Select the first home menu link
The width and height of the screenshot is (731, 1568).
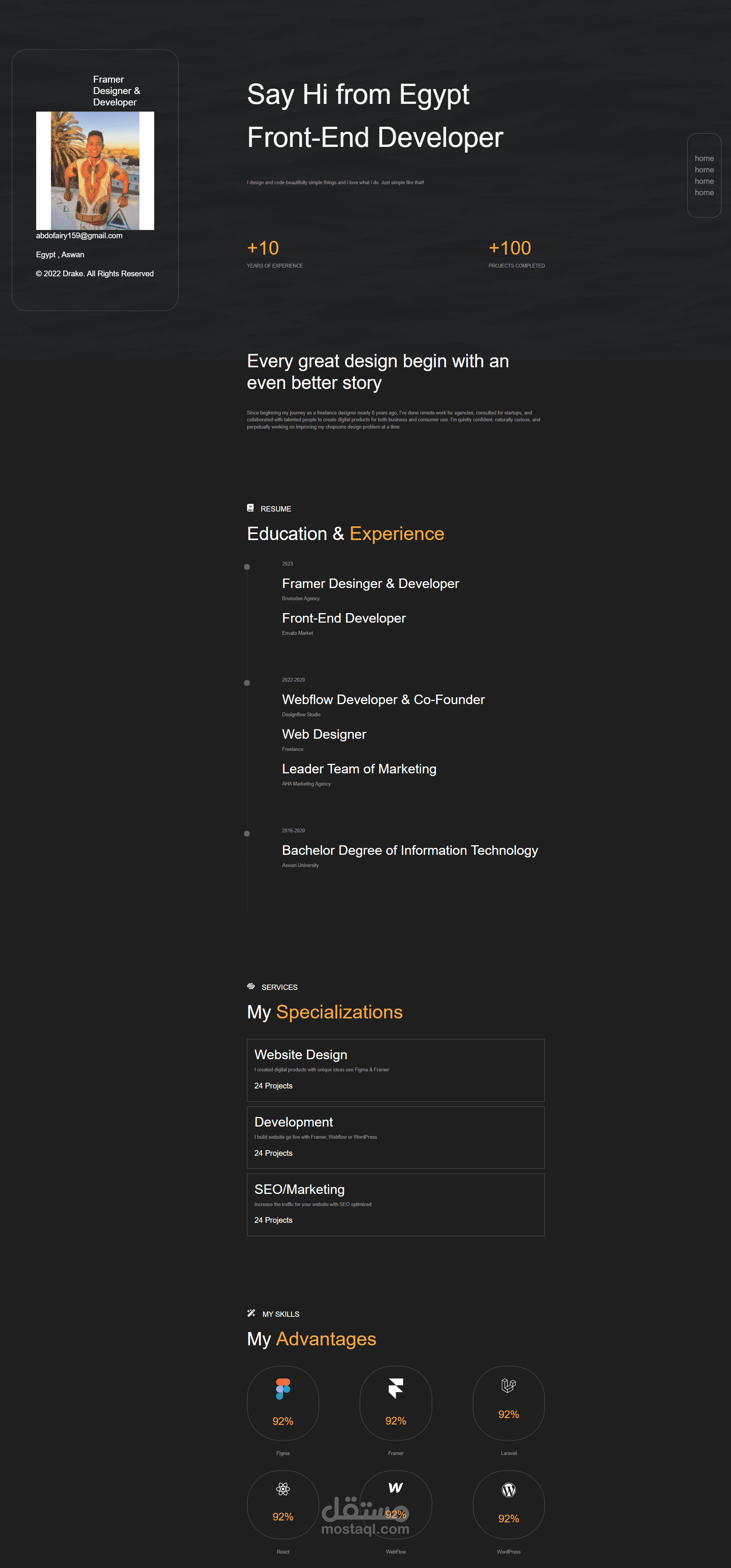pyautogui.click(x=704, y=158)
